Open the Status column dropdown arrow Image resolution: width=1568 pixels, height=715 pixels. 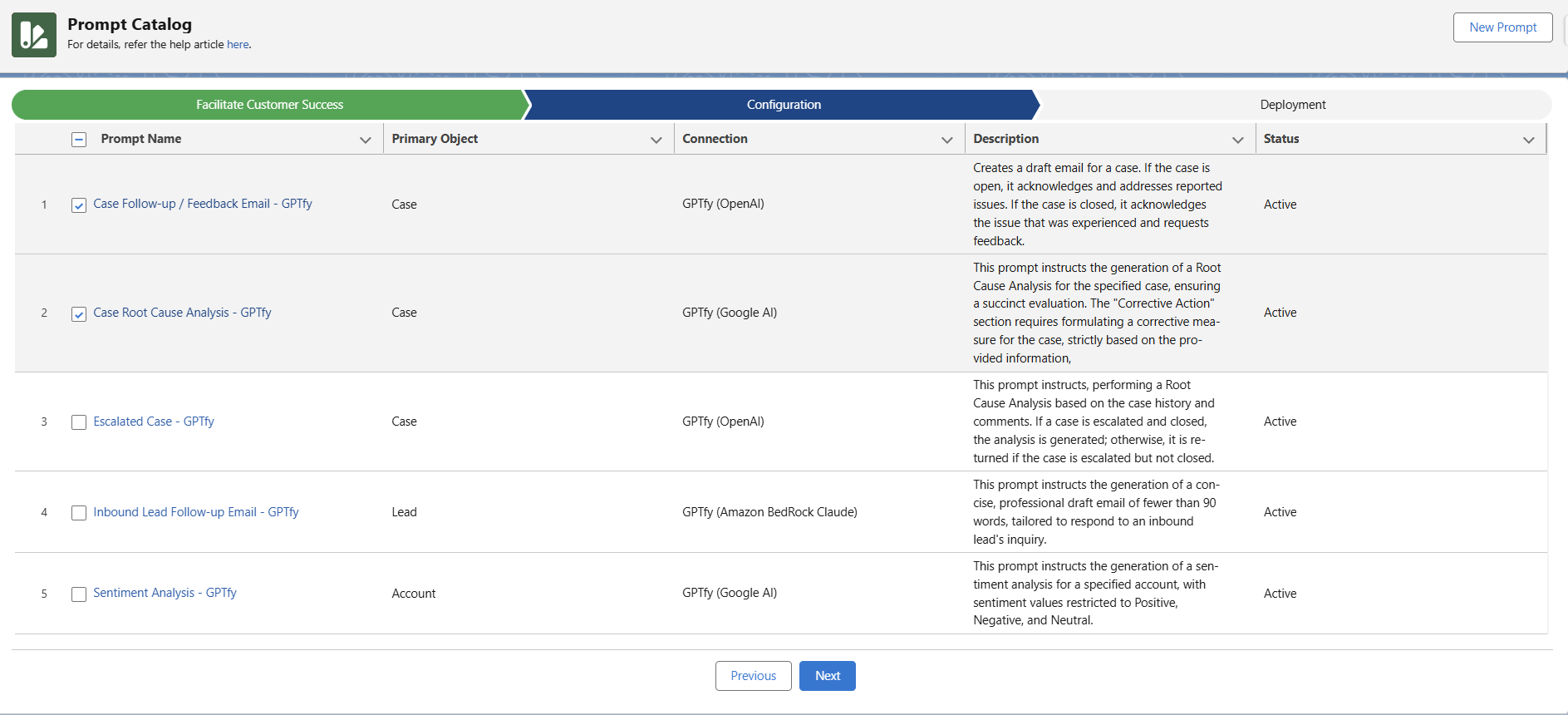(1528, 140)
